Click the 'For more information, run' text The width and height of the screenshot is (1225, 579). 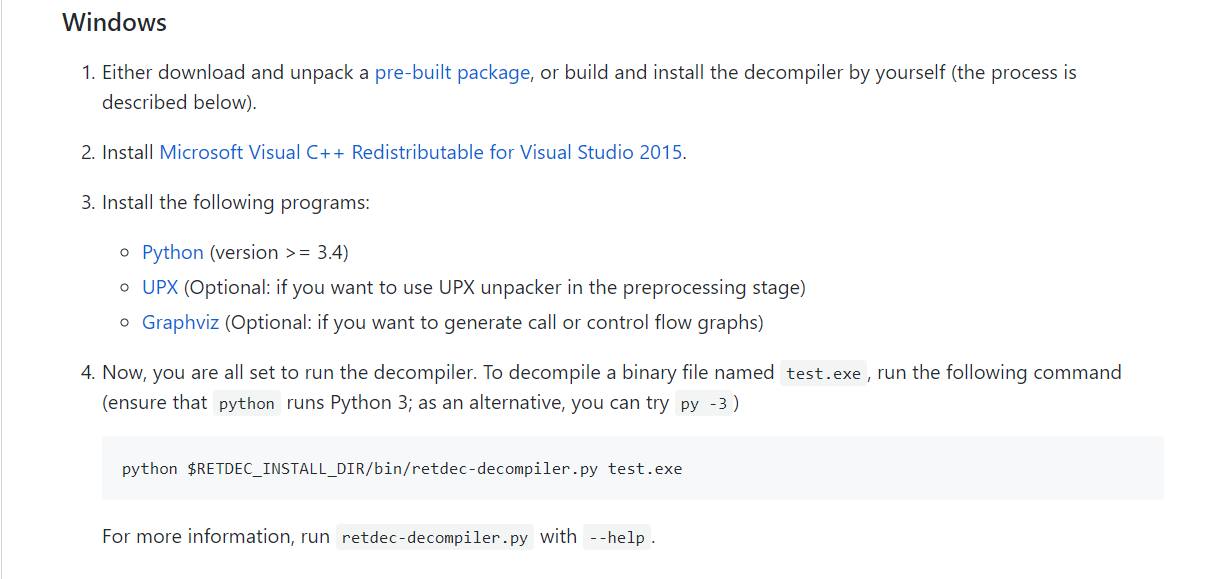[x=215, y=537]
